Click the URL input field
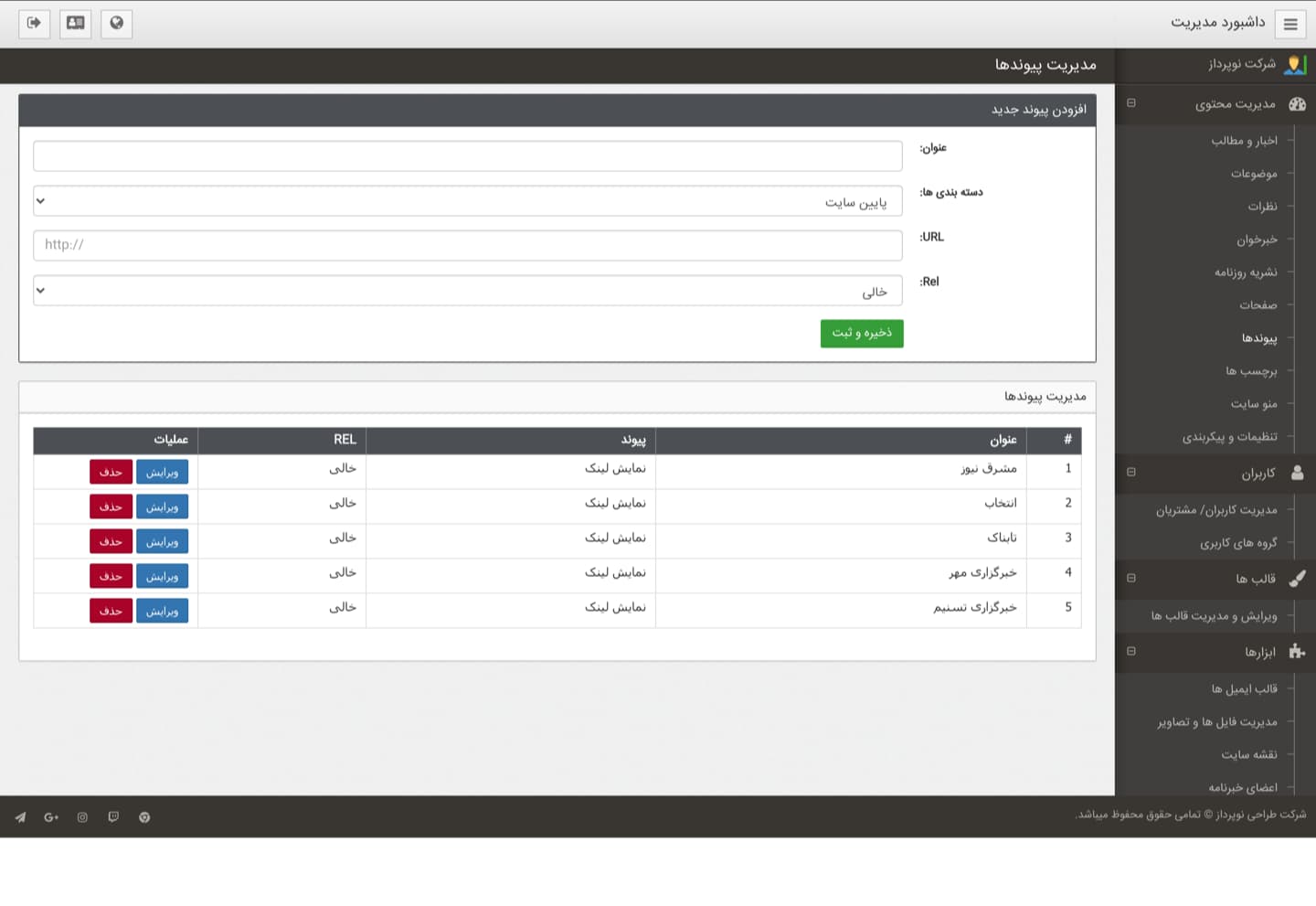The width and height of the screenshot is (1316, 906). (467, 245)
